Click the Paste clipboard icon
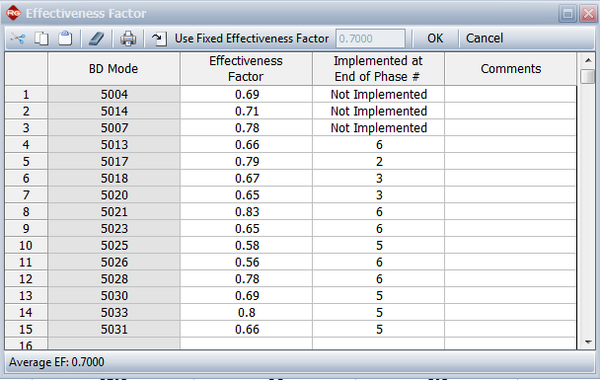 click(x=65, y=38)
